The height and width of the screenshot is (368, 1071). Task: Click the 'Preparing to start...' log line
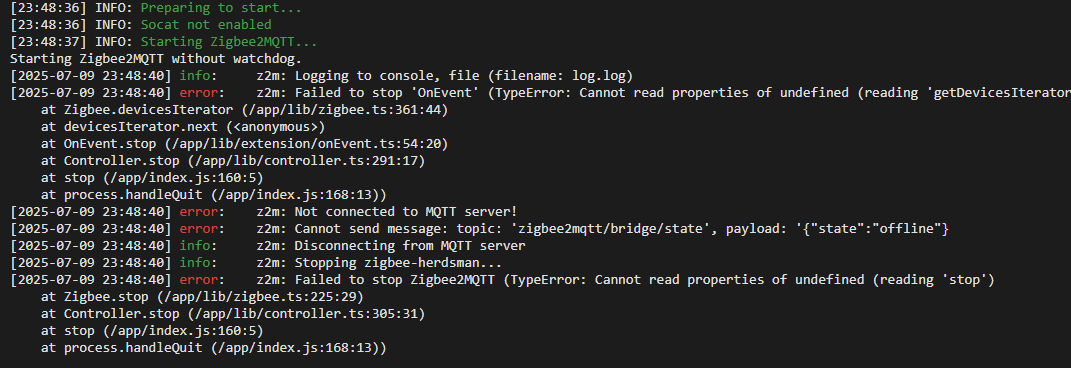[221, 8]
